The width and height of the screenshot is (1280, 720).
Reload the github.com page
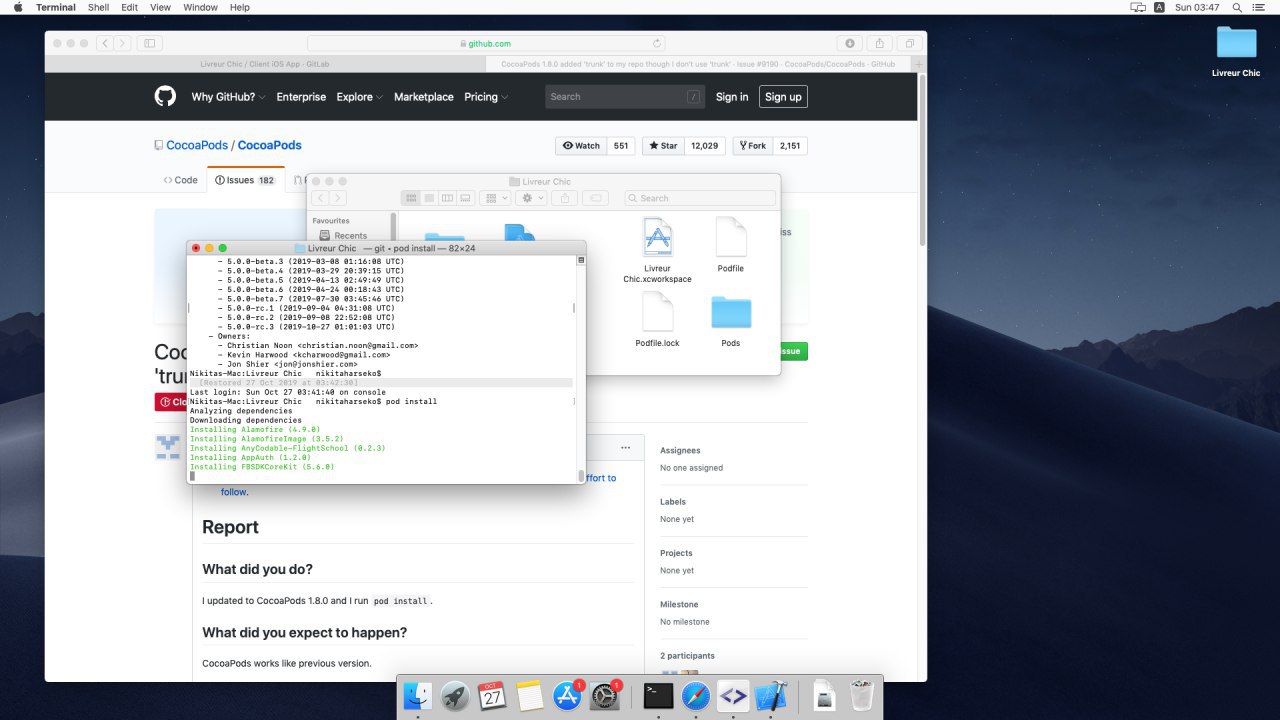tap(657, 43)
